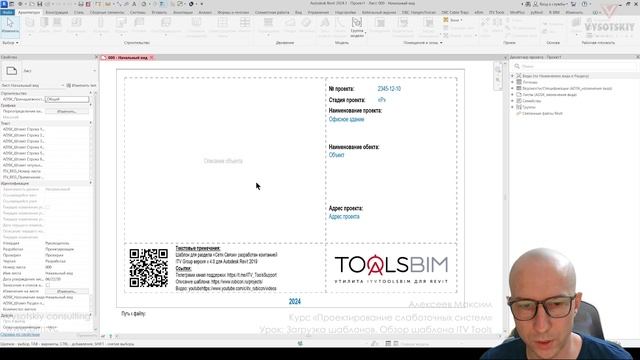Click the shopping cart icon in title bar
This screenshot has height=360, width=640.
click(x=573, y=4)
